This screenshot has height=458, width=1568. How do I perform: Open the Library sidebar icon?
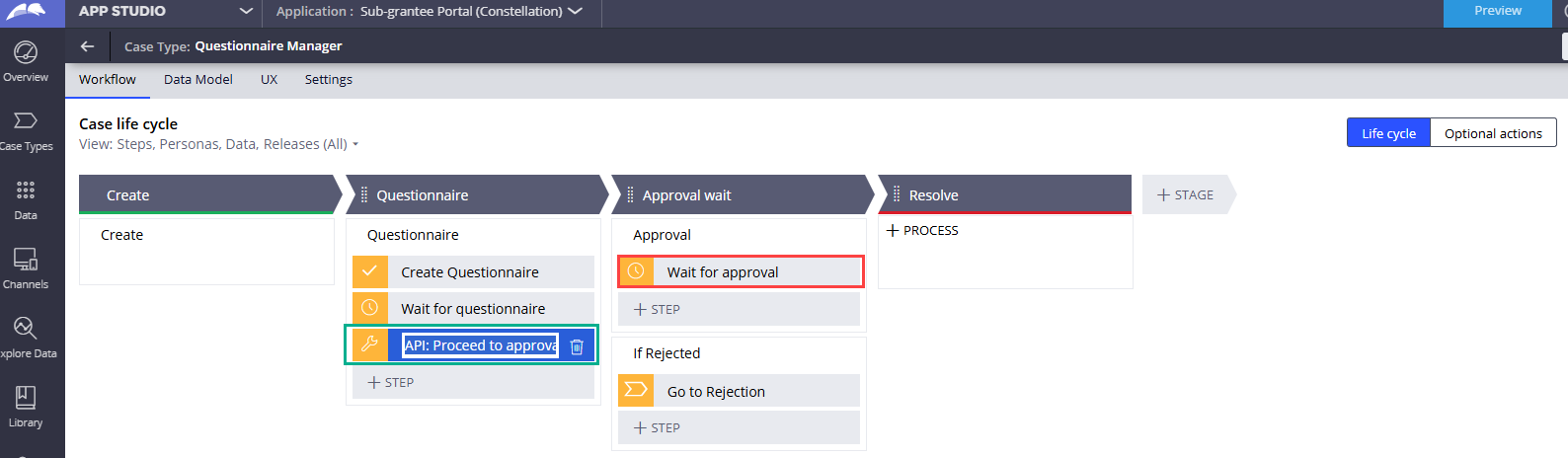(x=26, y=406)
